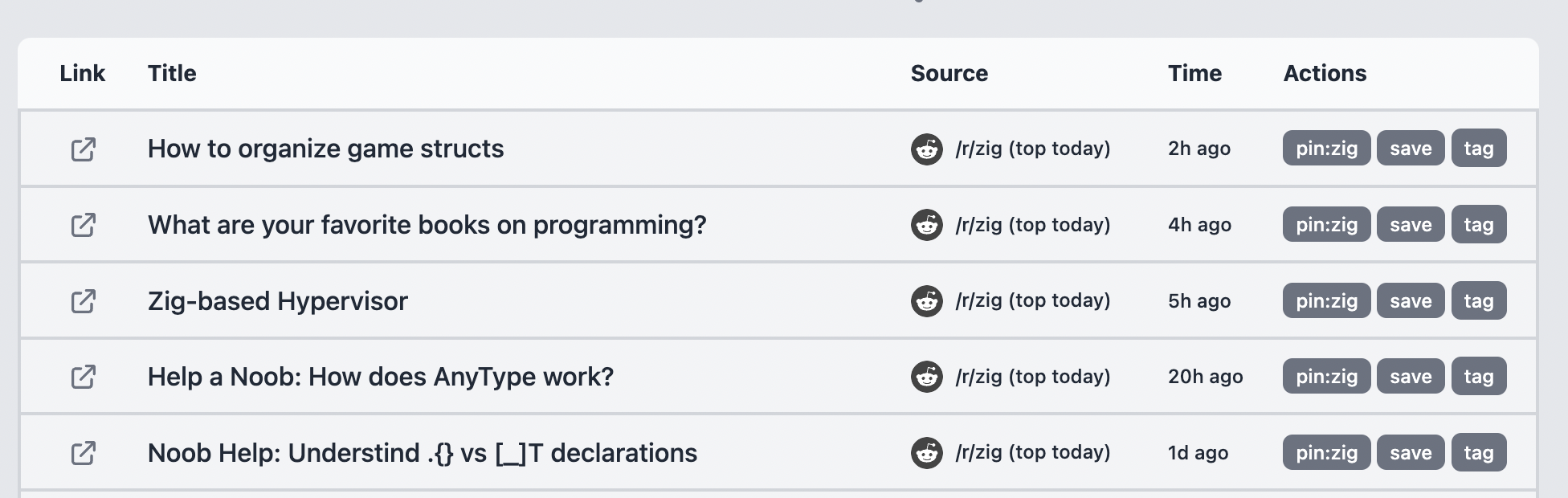This screenshot has height=498, width=1568.
Task: Open external link for game structs post
Action: click(84, 149)
